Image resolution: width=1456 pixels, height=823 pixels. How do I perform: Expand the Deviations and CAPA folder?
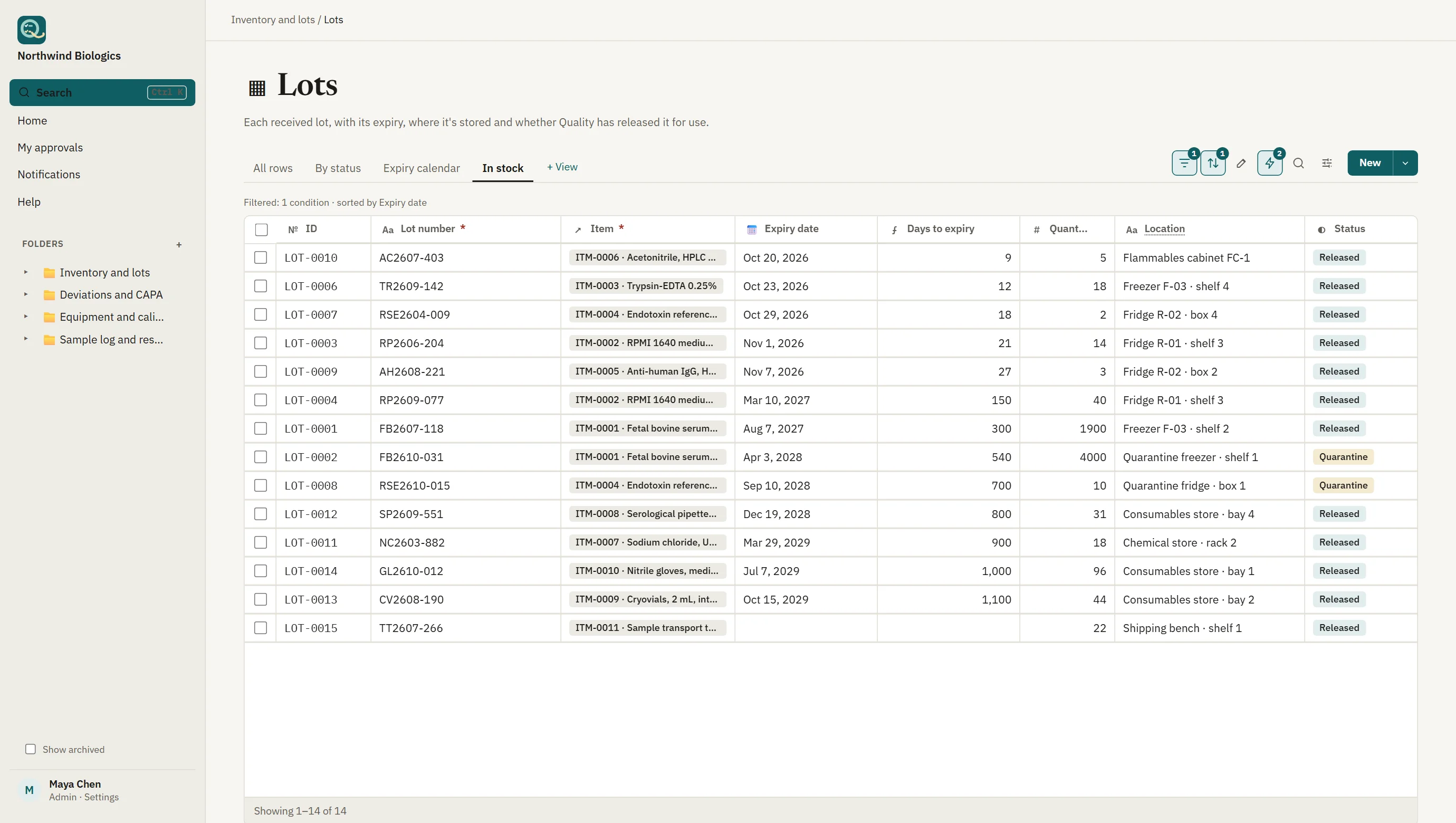25,294
